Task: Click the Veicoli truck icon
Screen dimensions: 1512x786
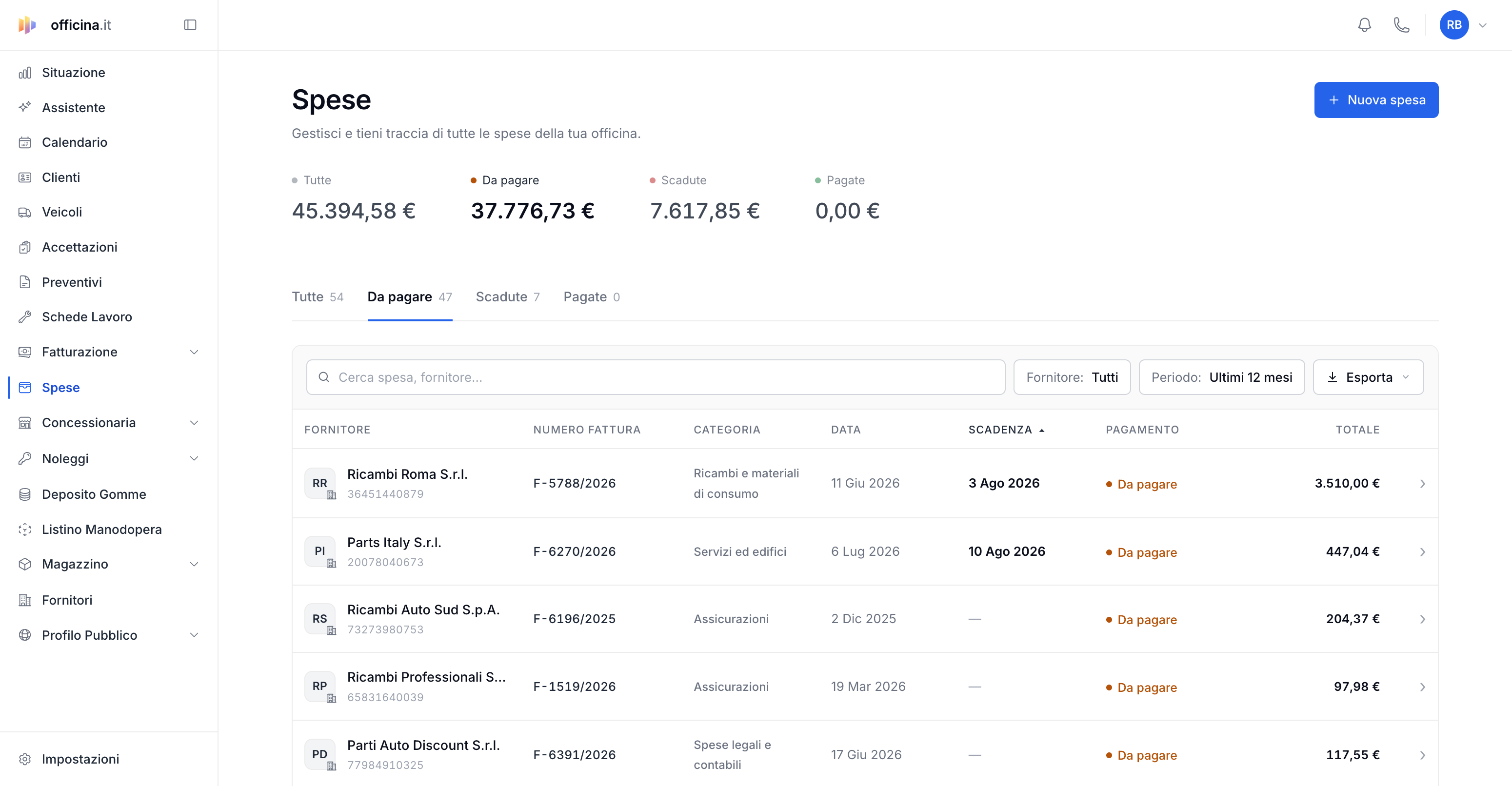Action: [x=25, y=212]
